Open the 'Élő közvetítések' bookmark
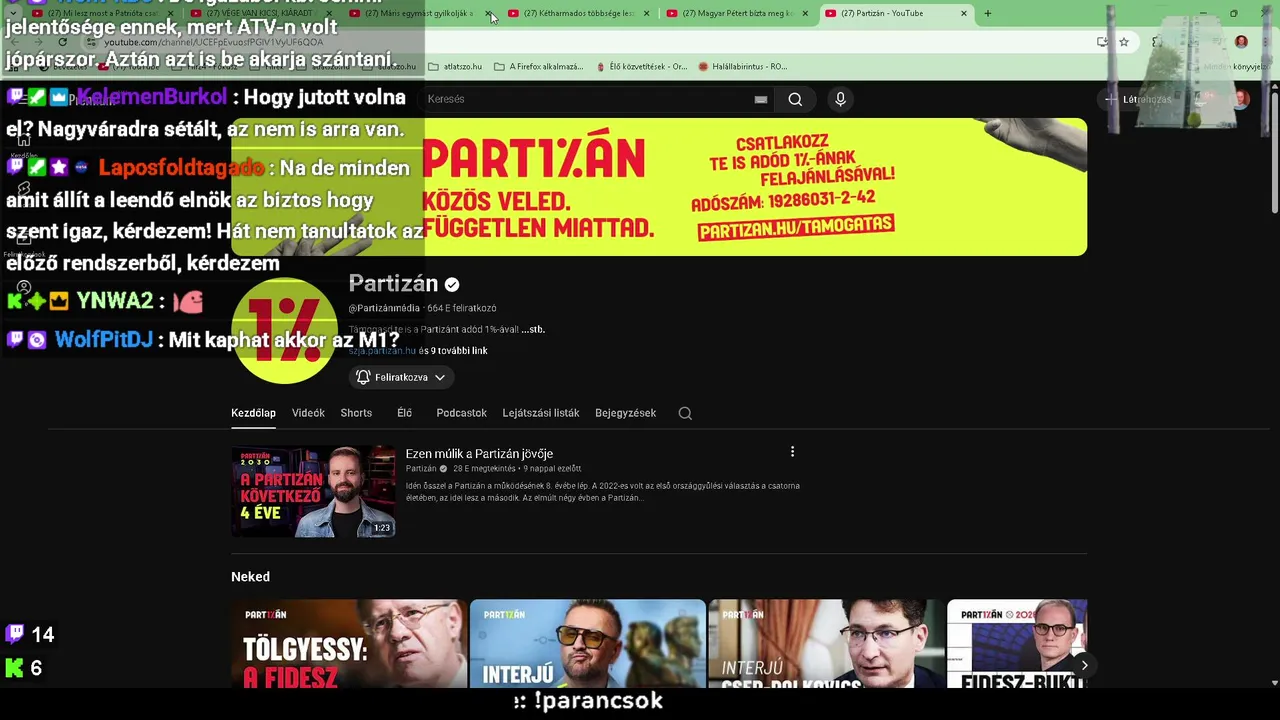 pyautogui.click(x=641, y=66)
